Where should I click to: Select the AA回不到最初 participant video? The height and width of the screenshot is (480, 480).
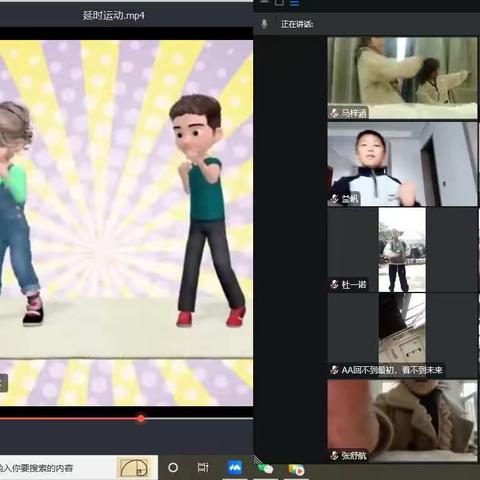click(x=402, y=335)
